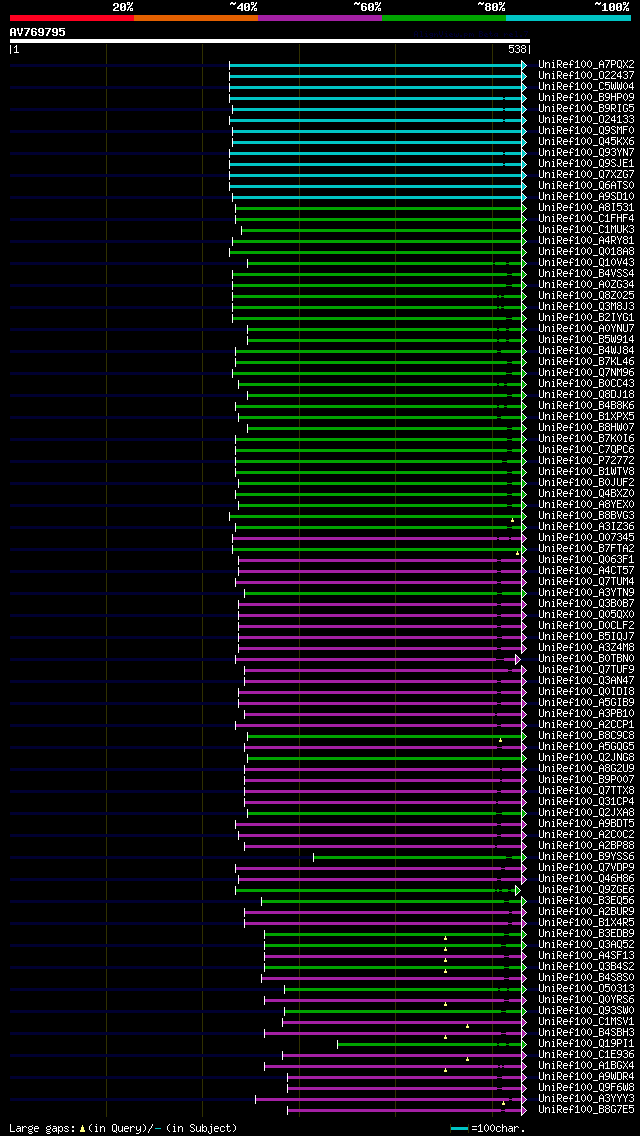640x1136 pixels.
Task: Click the purple ~60% legend segment
Action: pos(320,17)
